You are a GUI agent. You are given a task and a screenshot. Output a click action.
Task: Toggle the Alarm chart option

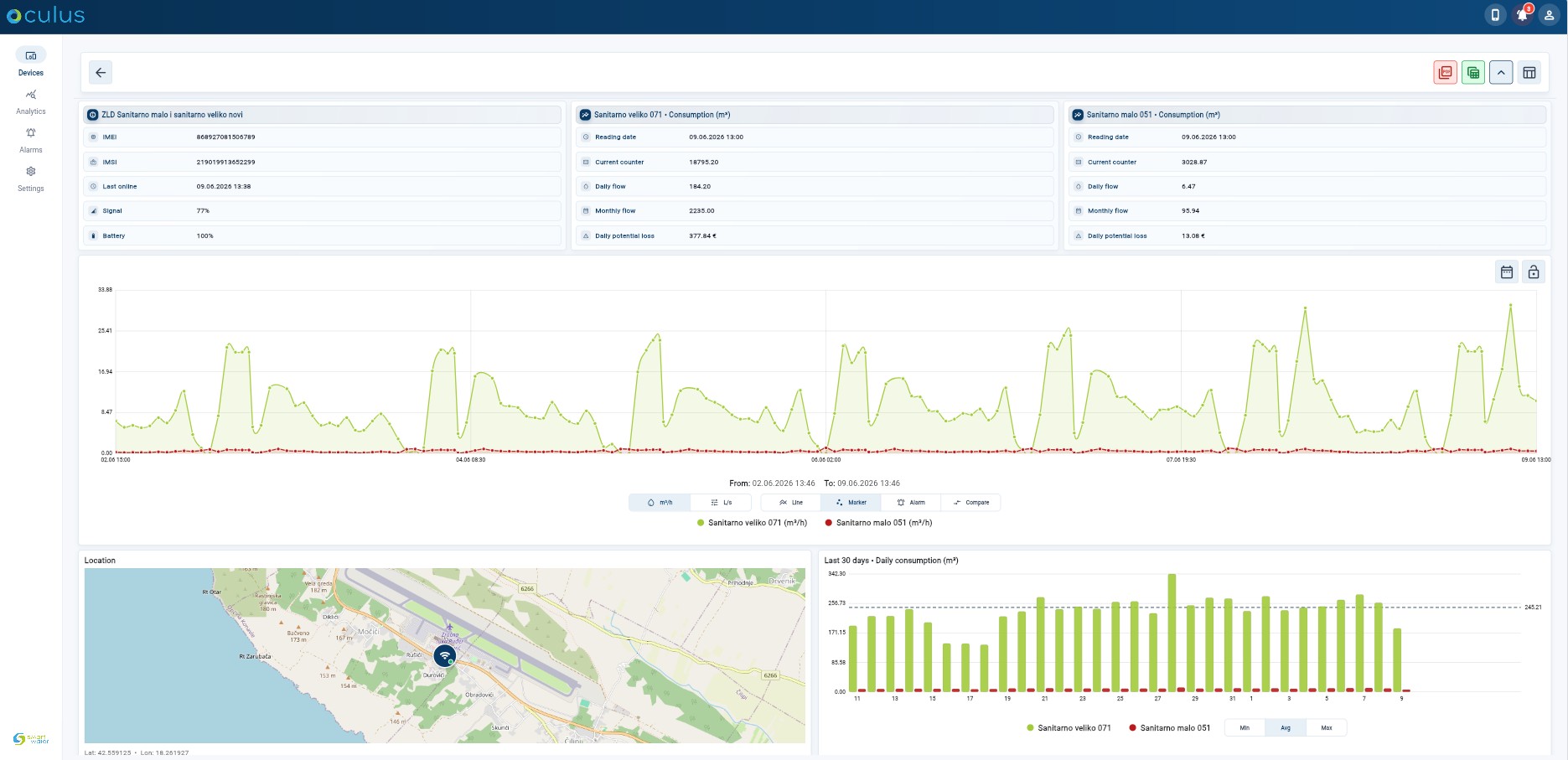click(911, 503)
